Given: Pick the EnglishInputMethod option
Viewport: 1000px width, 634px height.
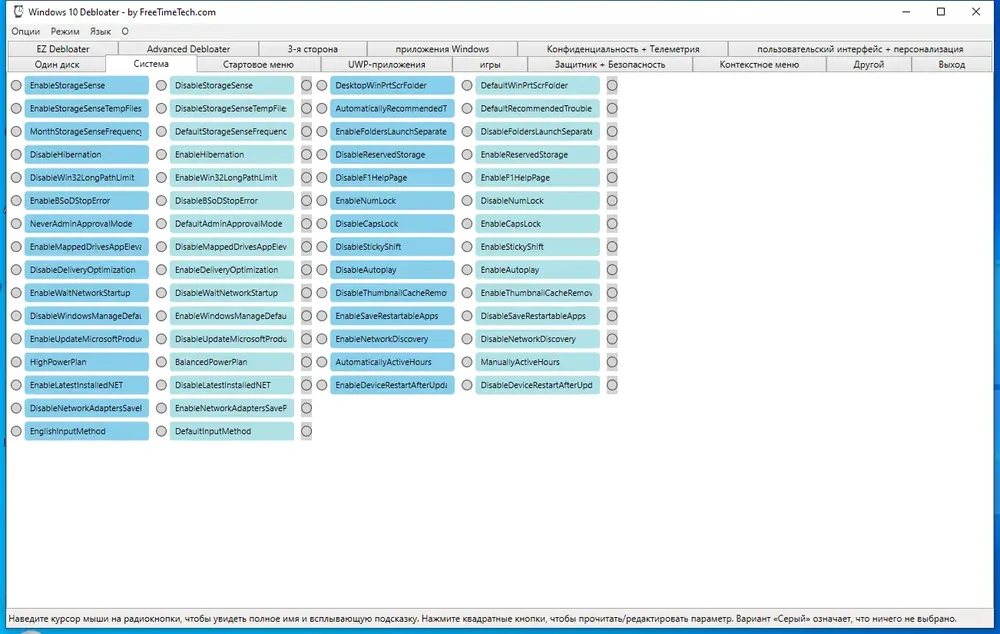Looking at the screenshot, I should click(16, 431).
